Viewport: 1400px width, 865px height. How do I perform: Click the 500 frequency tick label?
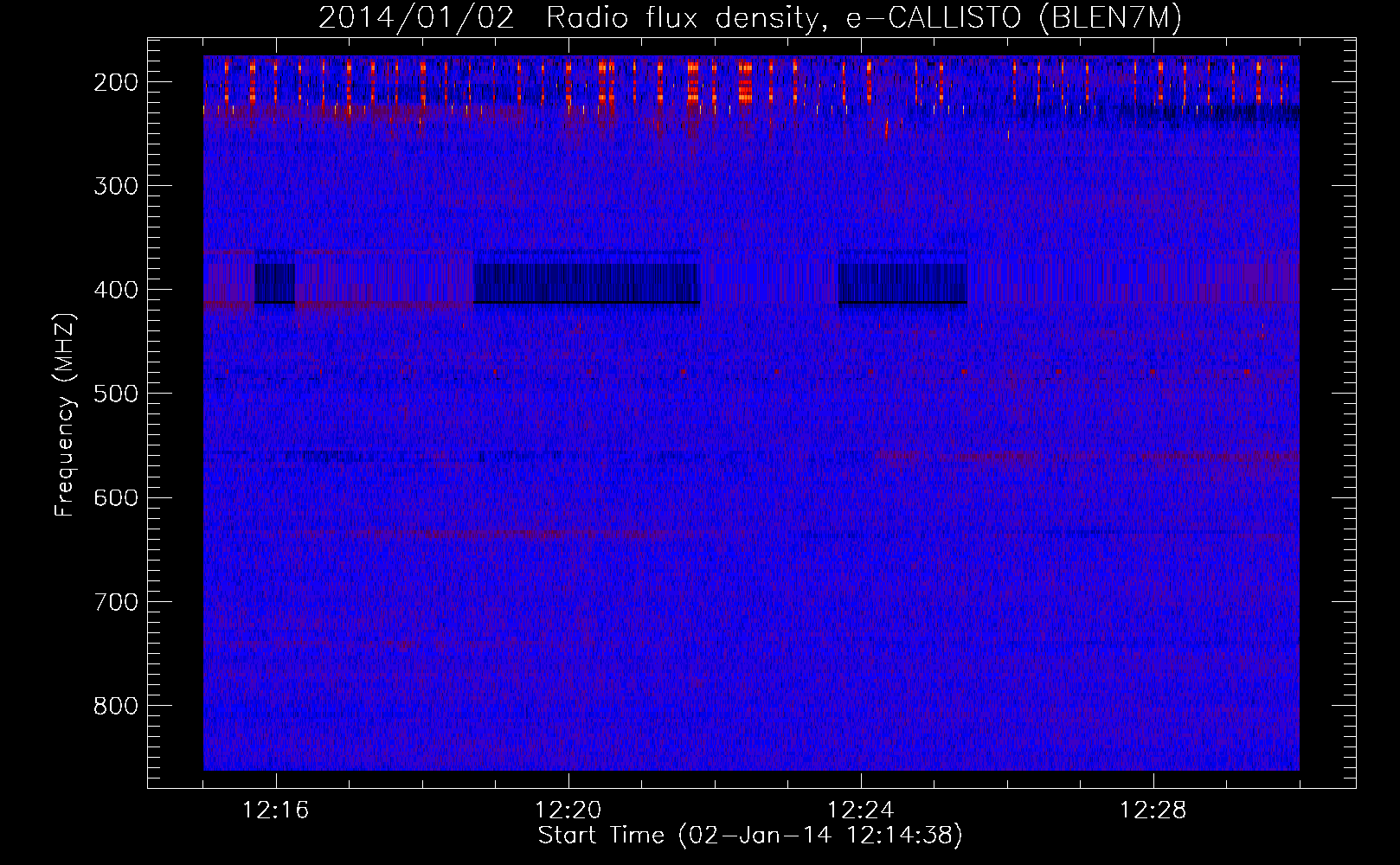pyautogui.click(x=116, y=394)
